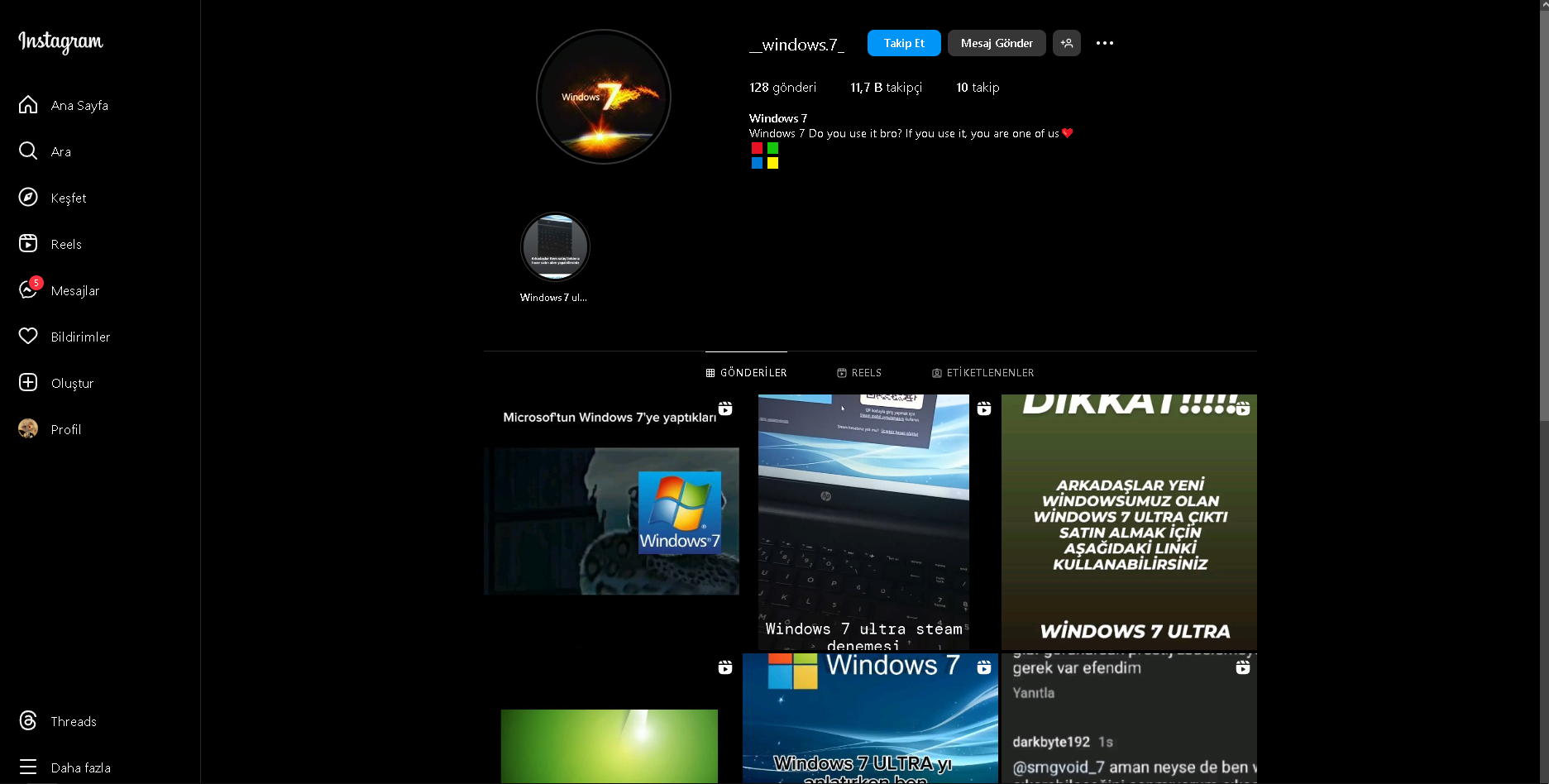Switch to ETİKETLENENLER tab
This screenshot has width=1549, height=784.
[983, 373]
